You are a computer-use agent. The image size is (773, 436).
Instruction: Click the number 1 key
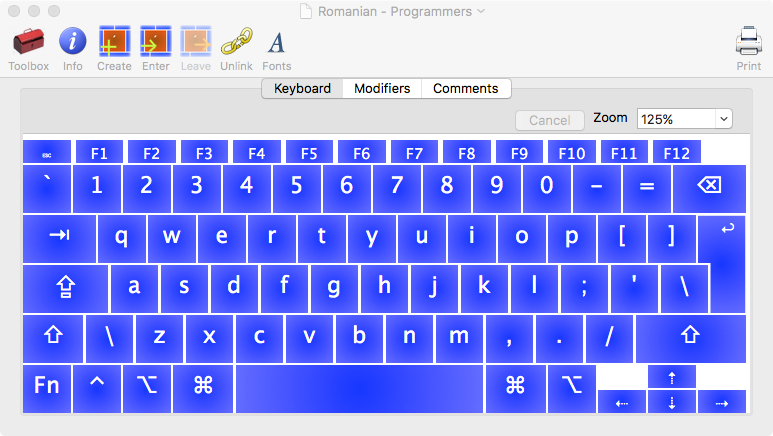point(97,189)
